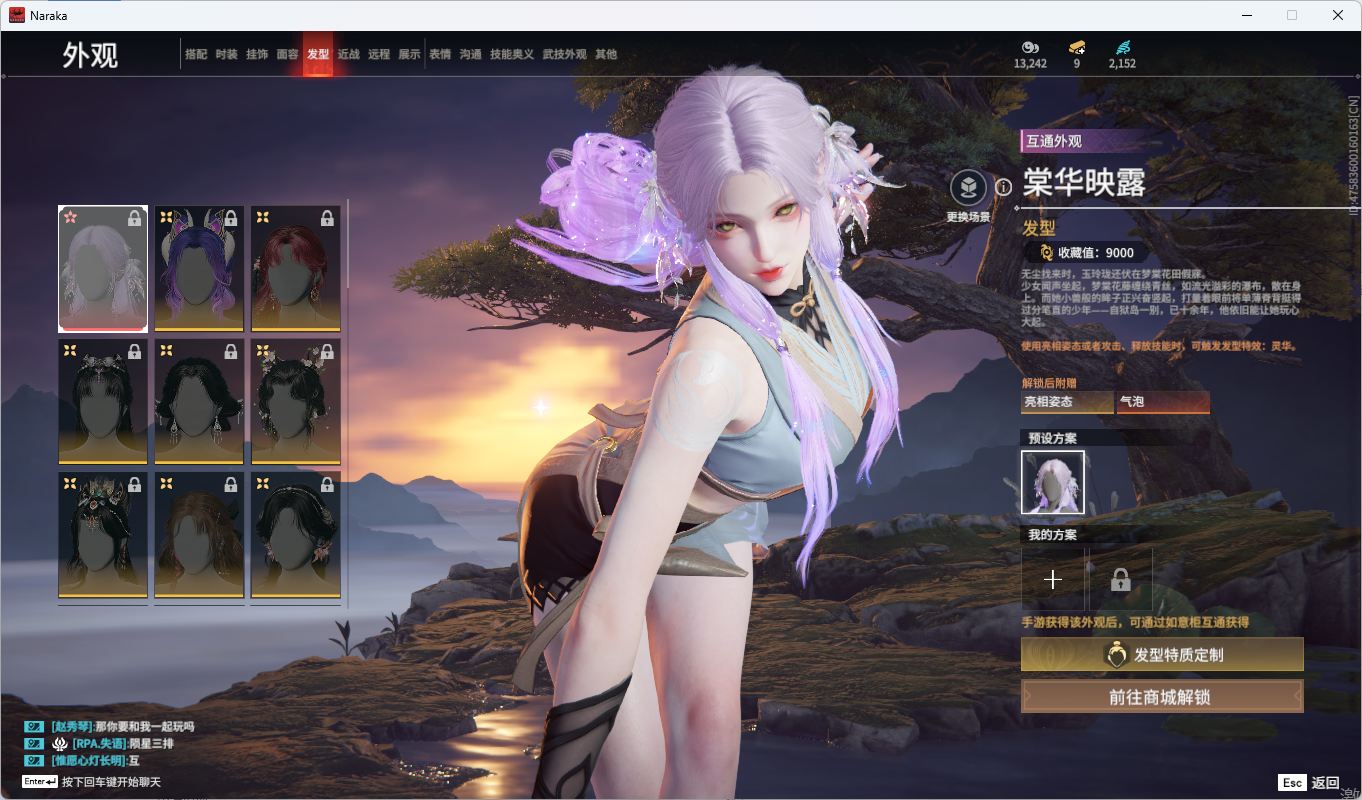Click the info icon beside 棠华映露

pyautogui.click(x=1003, y=187)
